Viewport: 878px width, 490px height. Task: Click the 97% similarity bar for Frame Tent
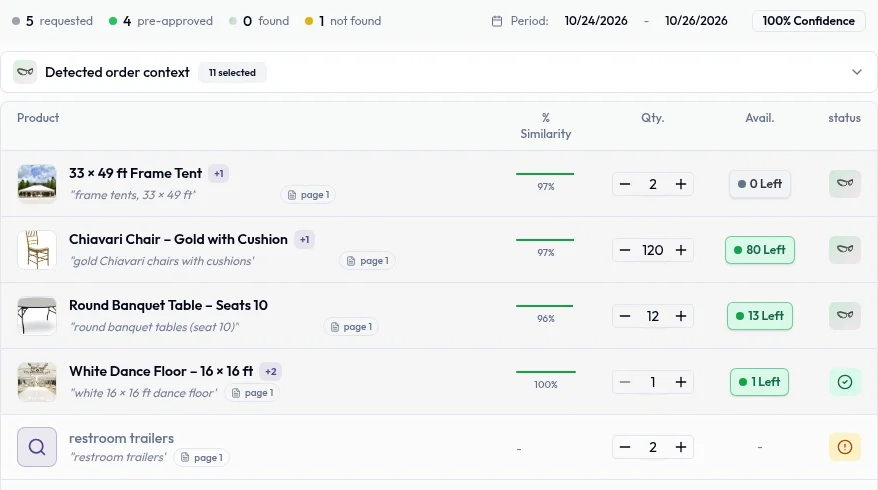tap(545, 174)
